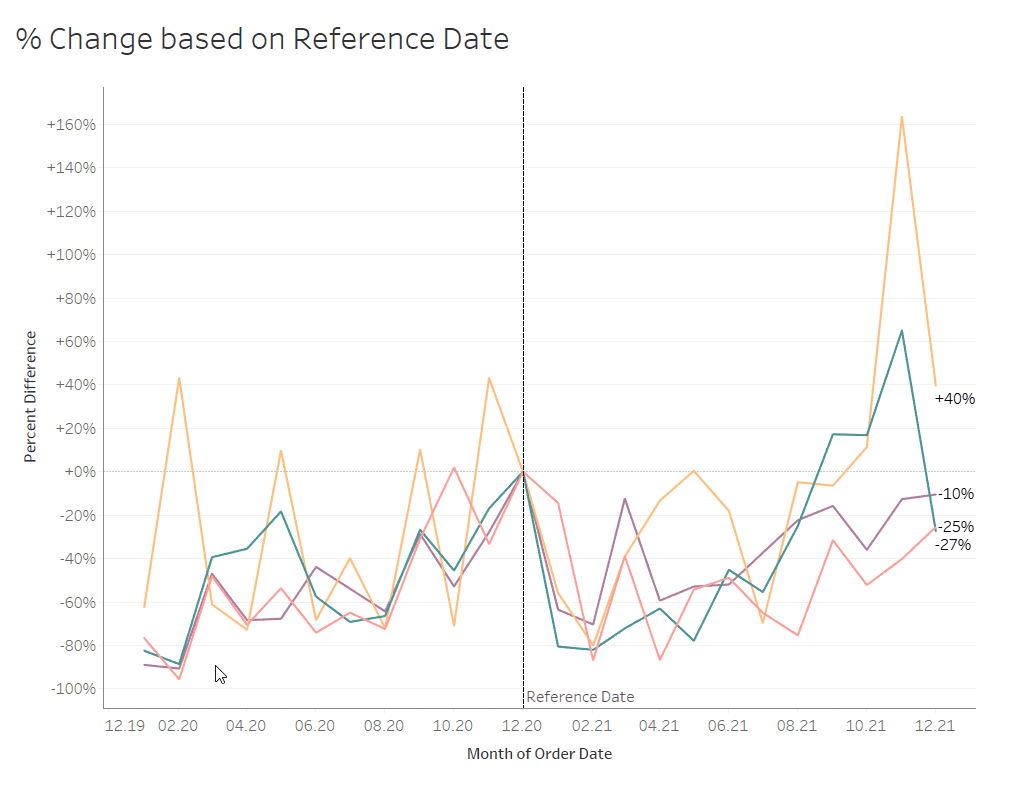Select the 'Month of Order Date' axis title

point(539,754)
